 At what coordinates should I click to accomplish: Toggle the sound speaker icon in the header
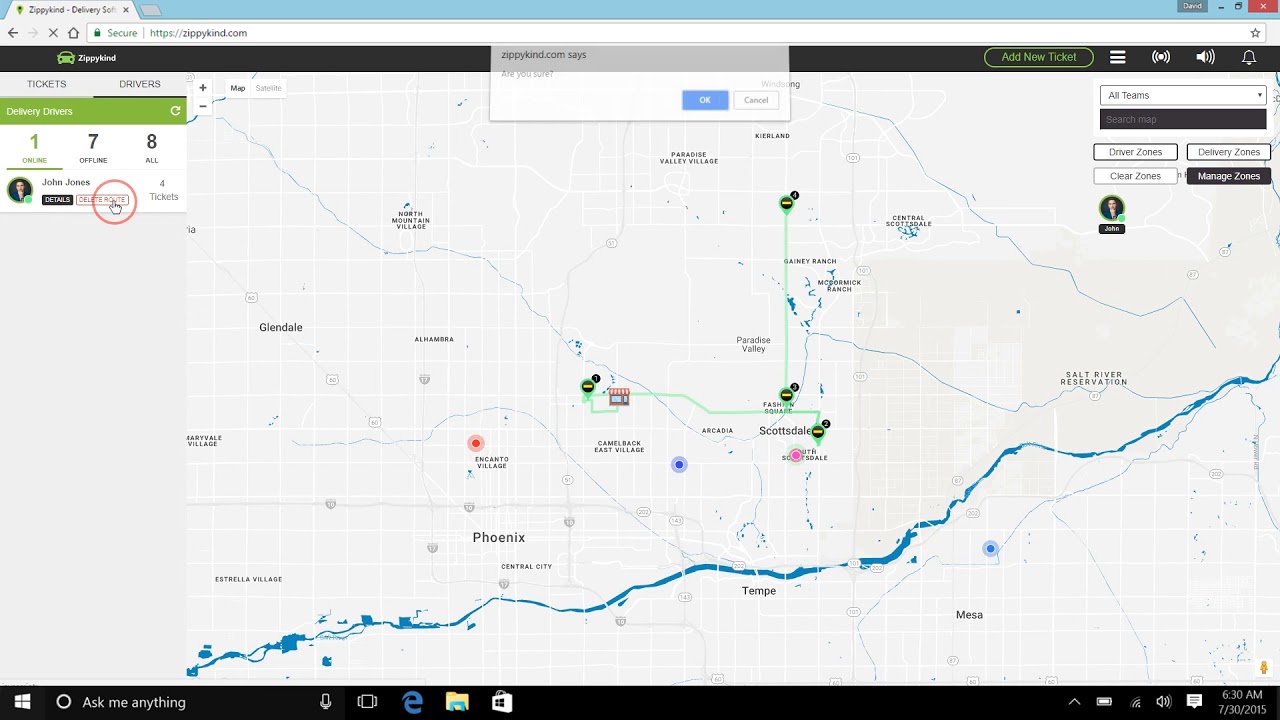click(x=1205, y=57)
